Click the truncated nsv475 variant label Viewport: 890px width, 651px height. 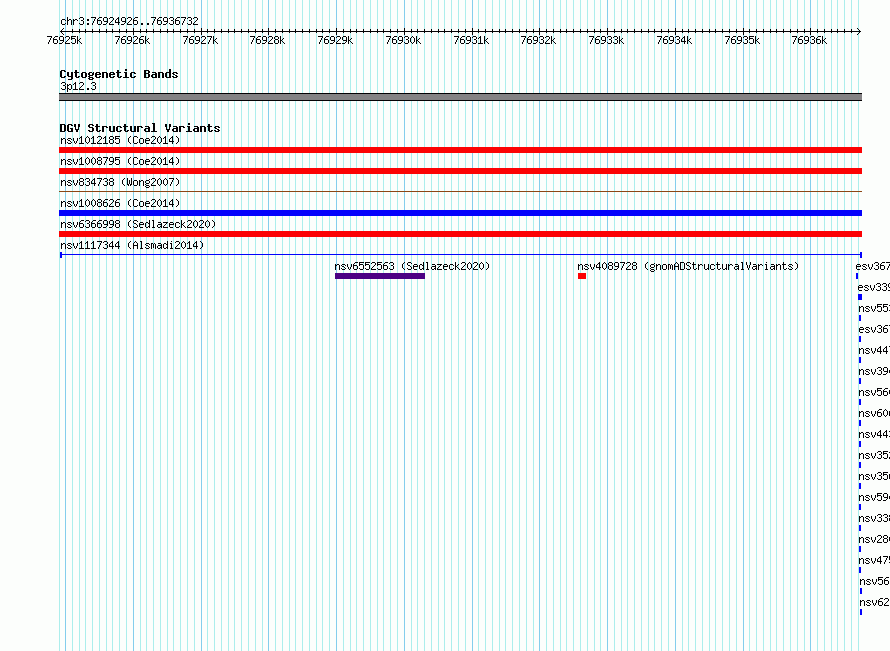(874, 560)
